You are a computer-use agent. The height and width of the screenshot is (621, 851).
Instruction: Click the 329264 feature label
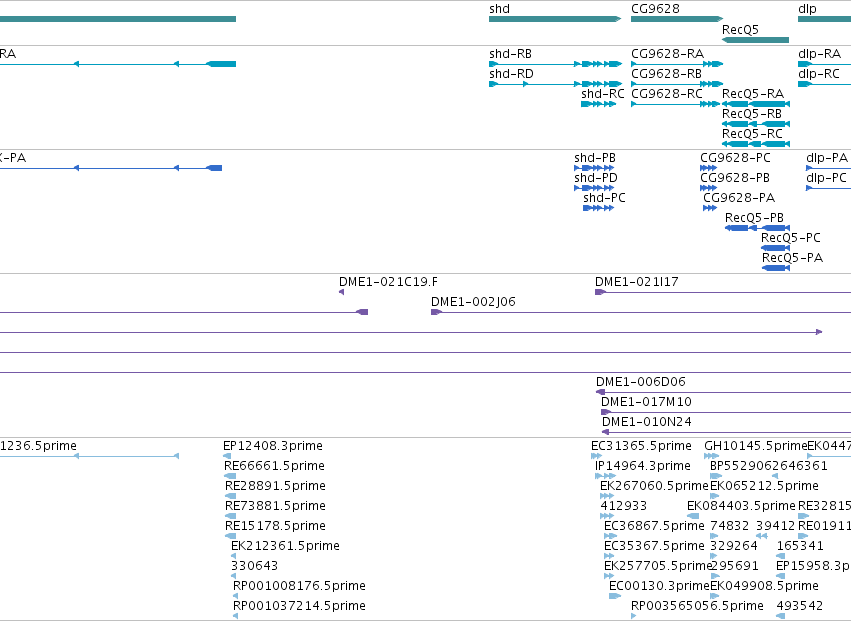pyautogui.click(x=734, y=547)
